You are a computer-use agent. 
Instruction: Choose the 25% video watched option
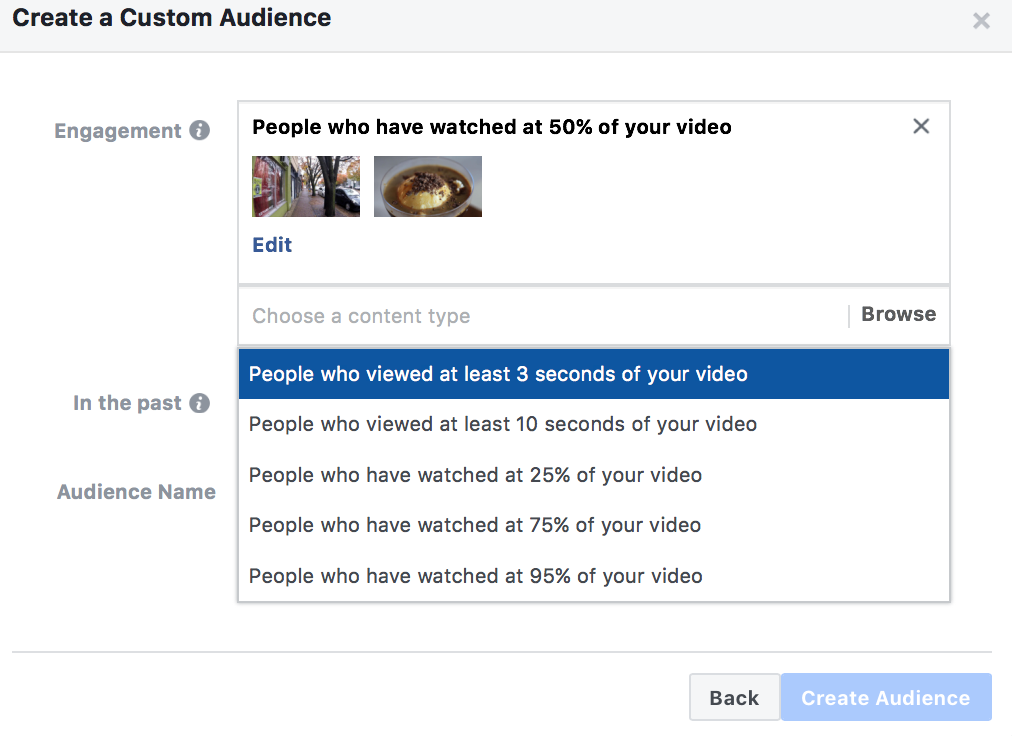474,474
